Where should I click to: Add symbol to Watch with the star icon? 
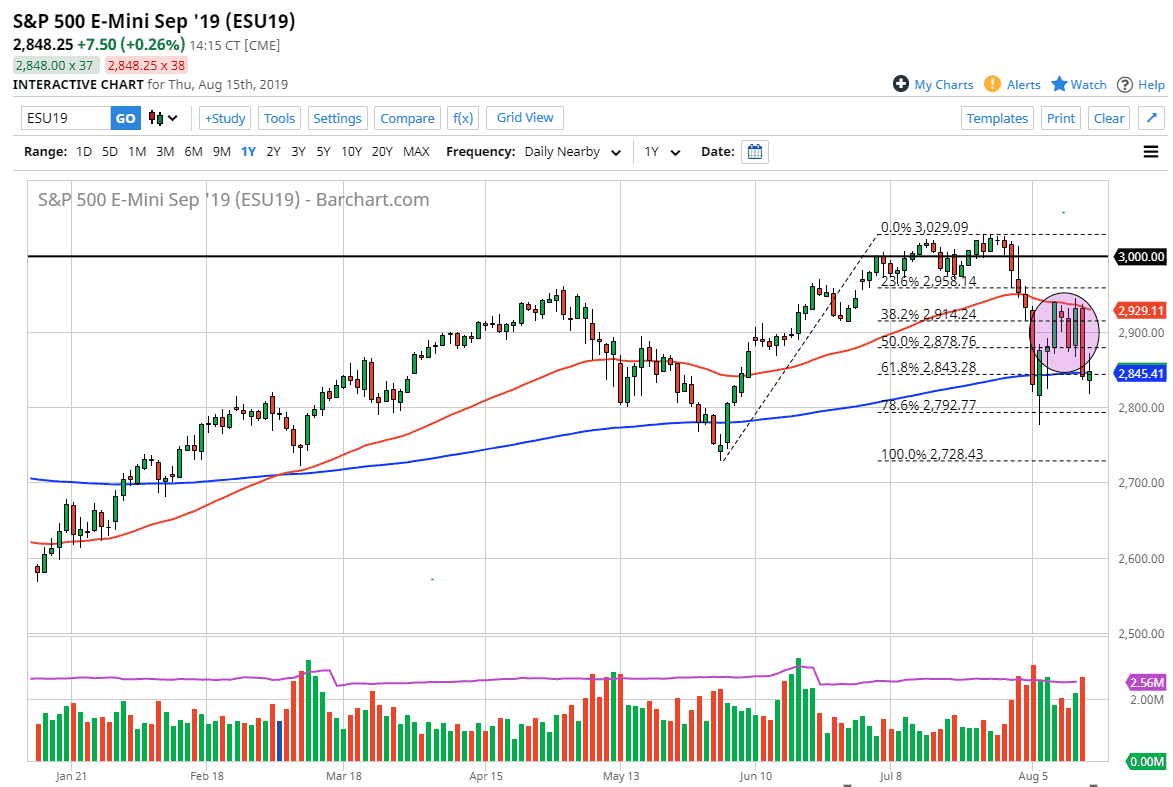click(1057, 85)
